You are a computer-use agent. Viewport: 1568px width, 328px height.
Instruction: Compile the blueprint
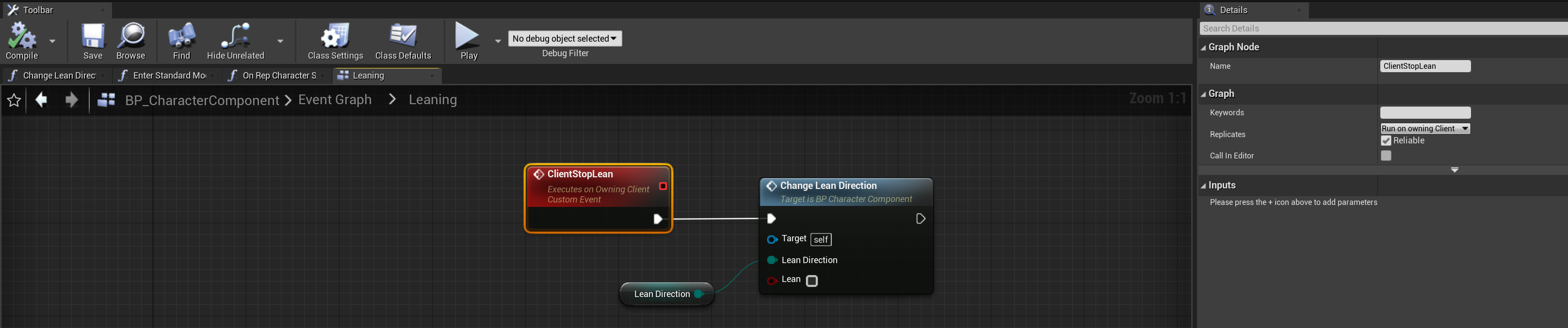point(22,41)
